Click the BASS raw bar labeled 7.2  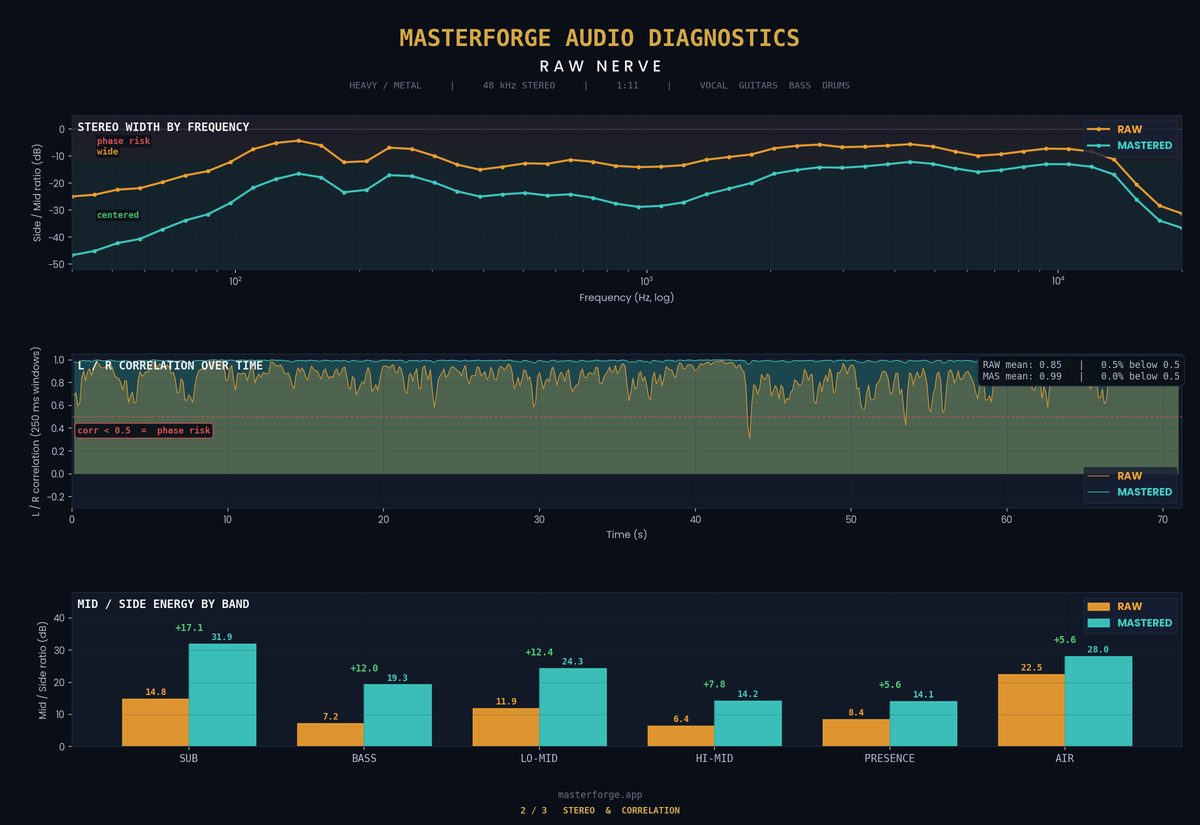click(330, 734)
